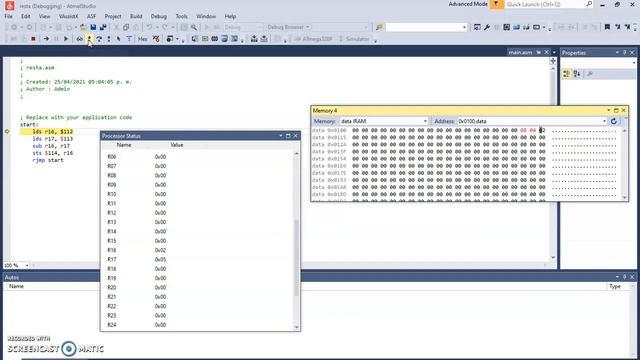Save the current file

93,27
